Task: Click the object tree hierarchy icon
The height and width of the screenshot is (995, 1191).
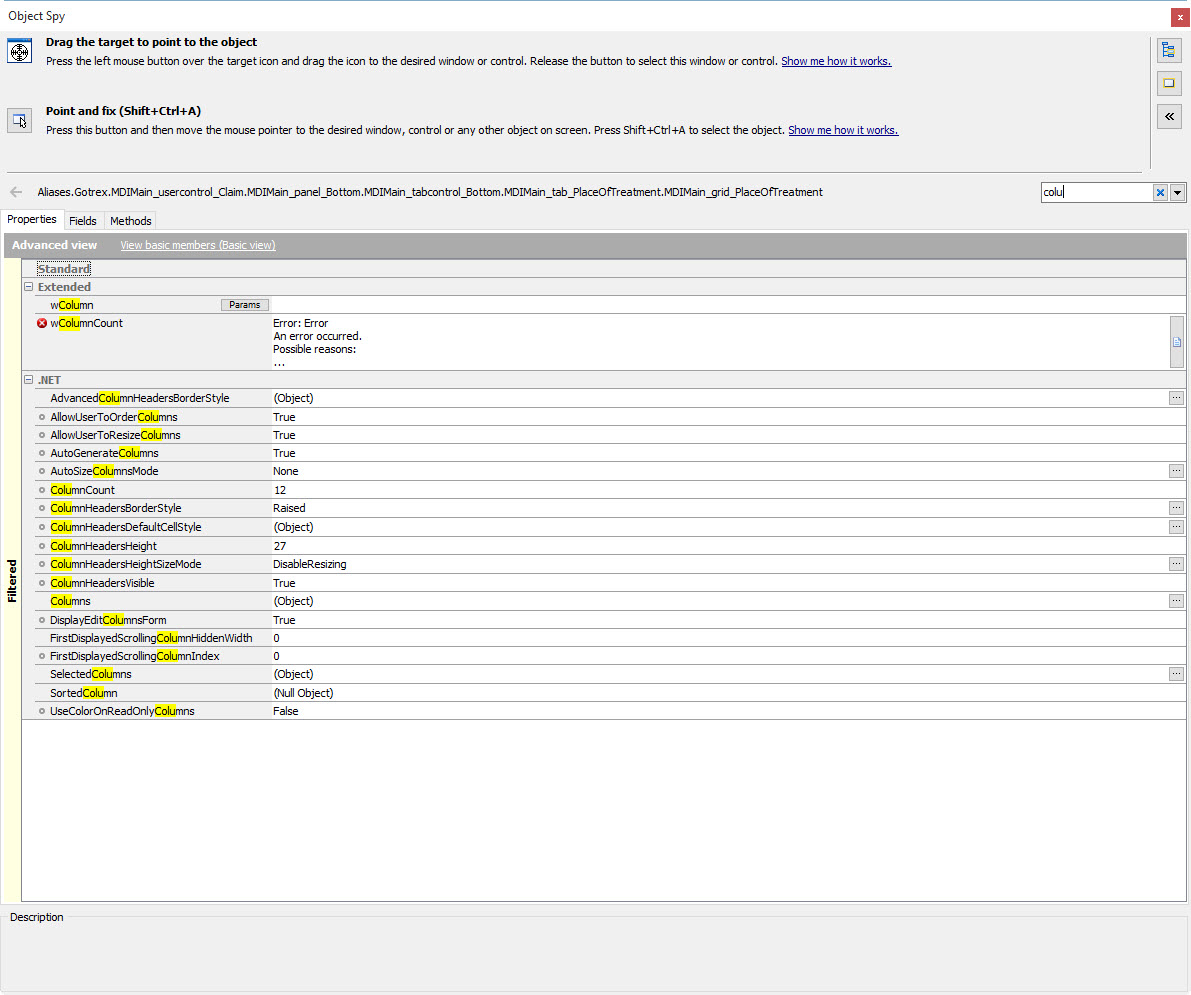Action: click(1167, 50)
